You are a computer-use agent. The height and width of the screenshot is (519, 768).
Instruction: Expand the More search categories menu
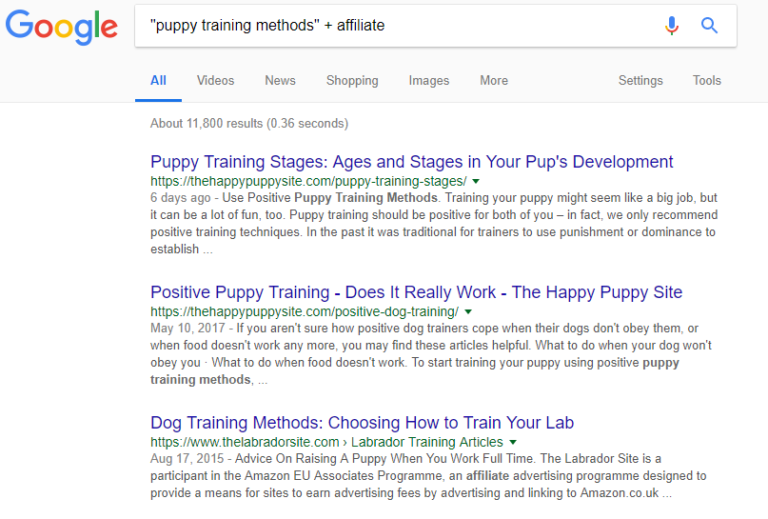(x=494, y=80)
